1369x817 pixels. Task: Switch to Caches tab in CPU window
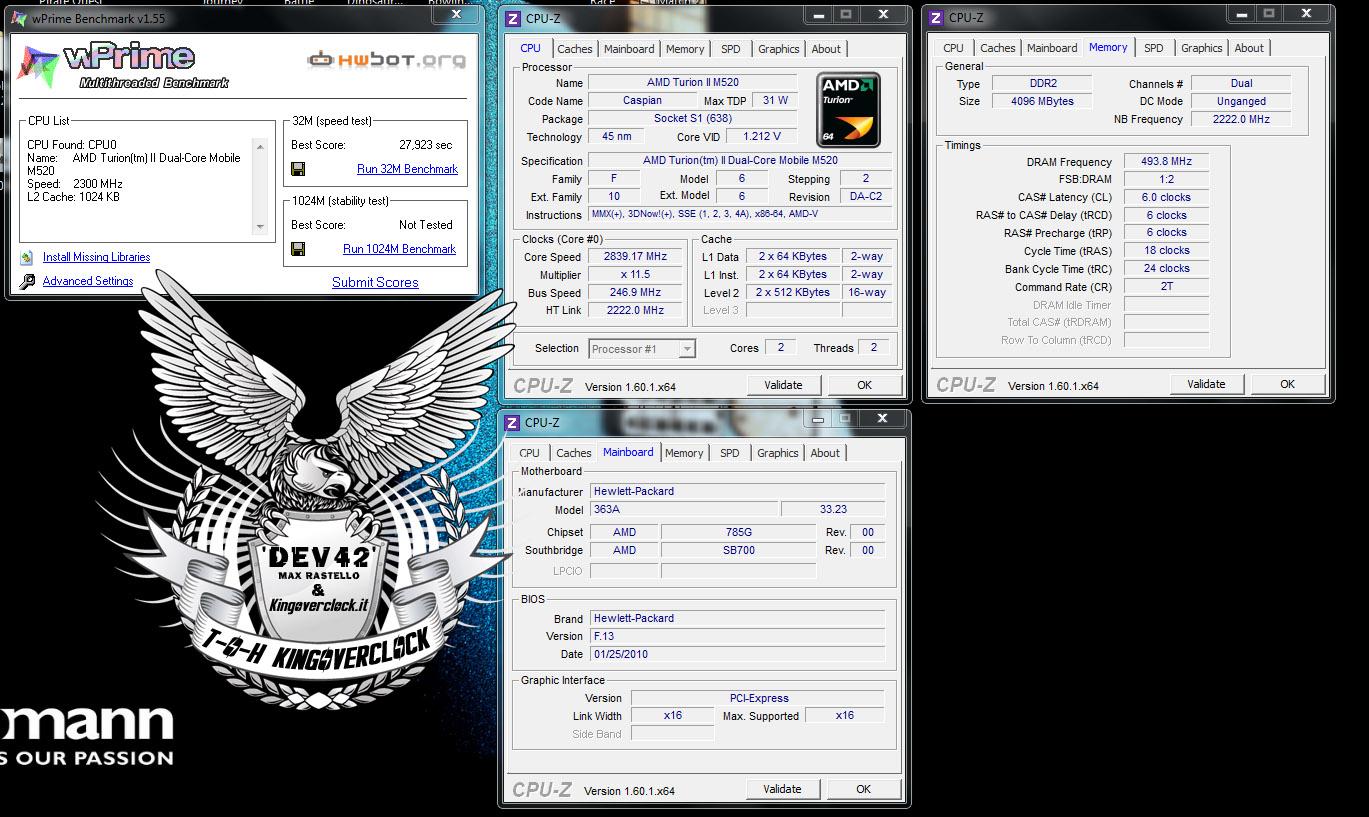tap(574, 49)
